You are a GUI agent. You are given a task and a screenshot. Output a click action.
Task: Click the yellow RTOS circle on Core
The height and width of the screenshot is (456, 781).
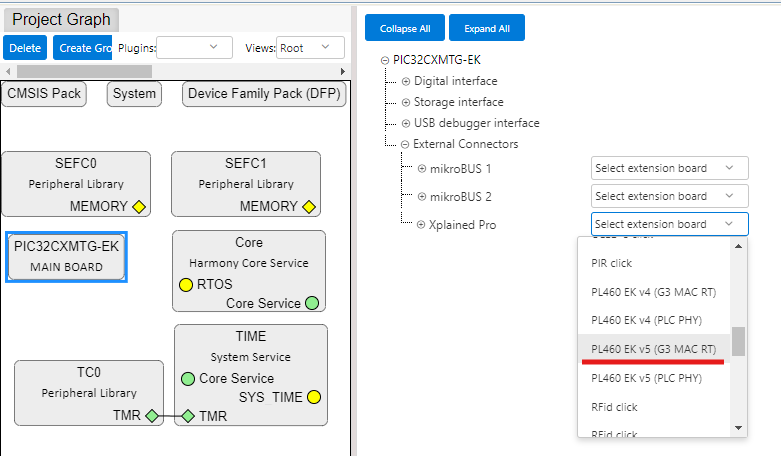click(186, 285)
